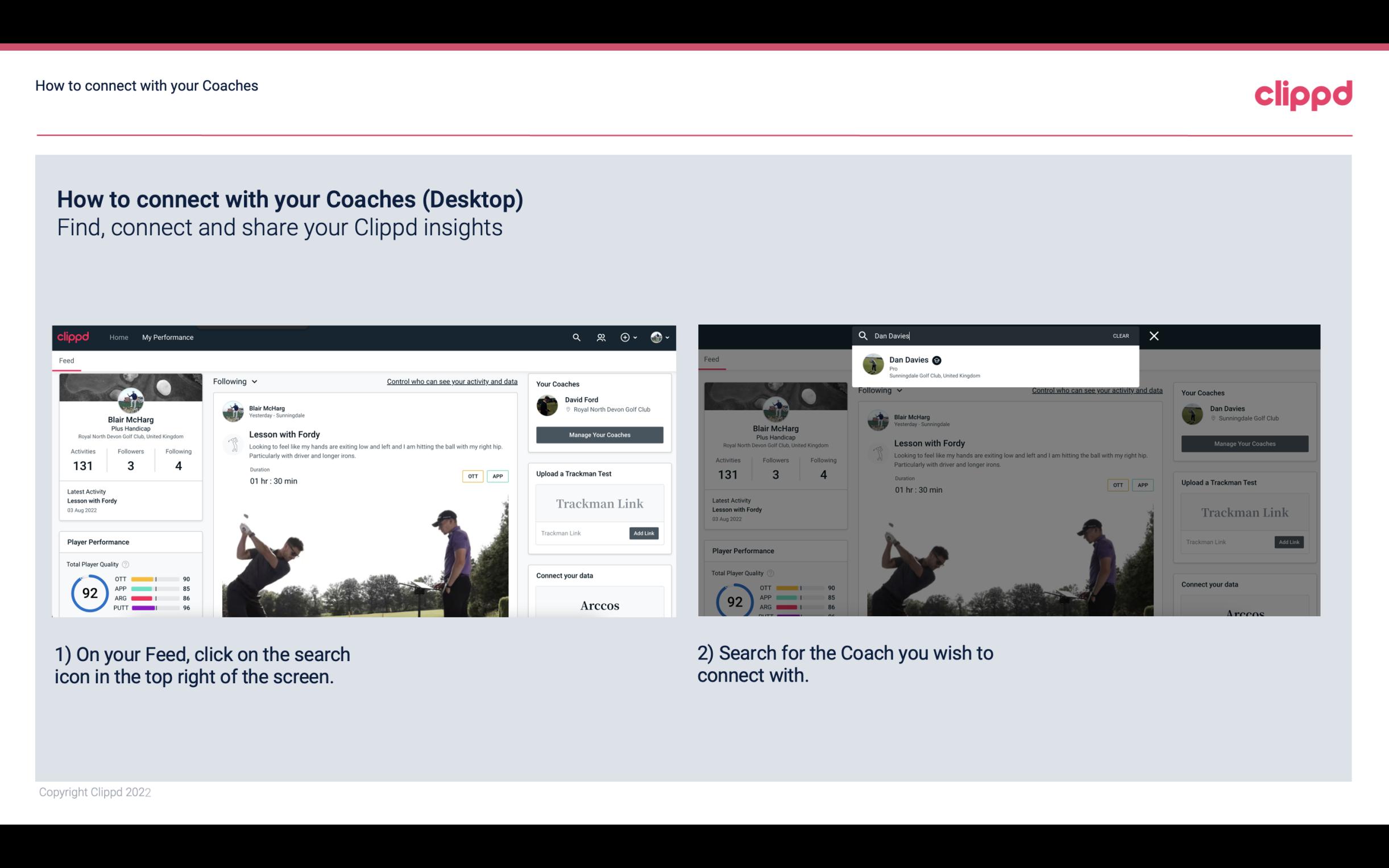Select the Home tab in navigation
This screenshot has width=1389, height=868.
click(118, 337)
